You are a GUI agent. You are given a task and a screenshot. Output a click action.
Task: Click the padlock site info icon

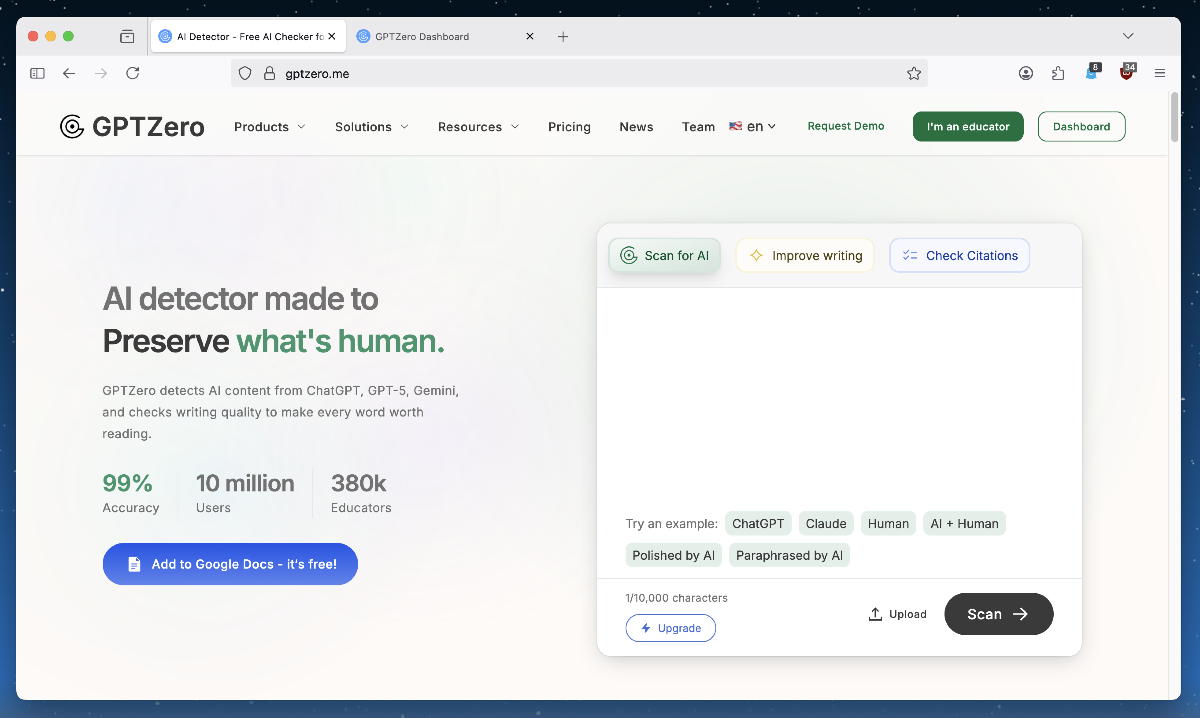pos(269,73)
